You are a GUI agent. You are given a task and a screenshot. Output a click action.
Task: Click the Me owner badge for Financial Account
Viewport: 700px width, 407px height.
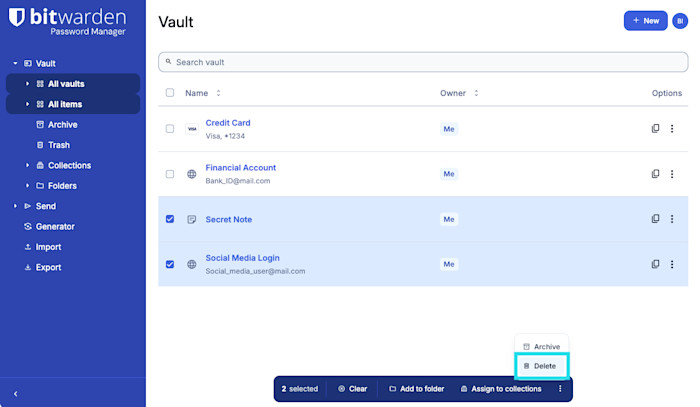449,174
